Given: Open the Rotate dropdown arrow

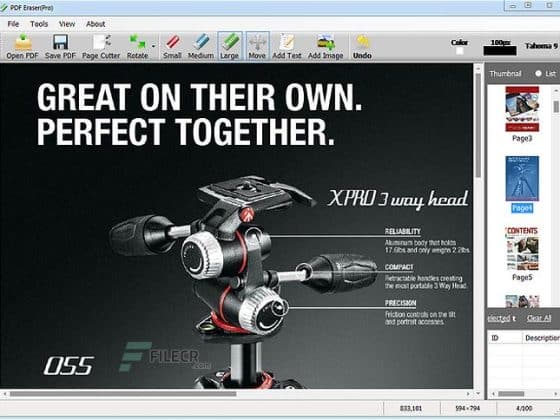Looking at the screenshot, I should 154,46.
